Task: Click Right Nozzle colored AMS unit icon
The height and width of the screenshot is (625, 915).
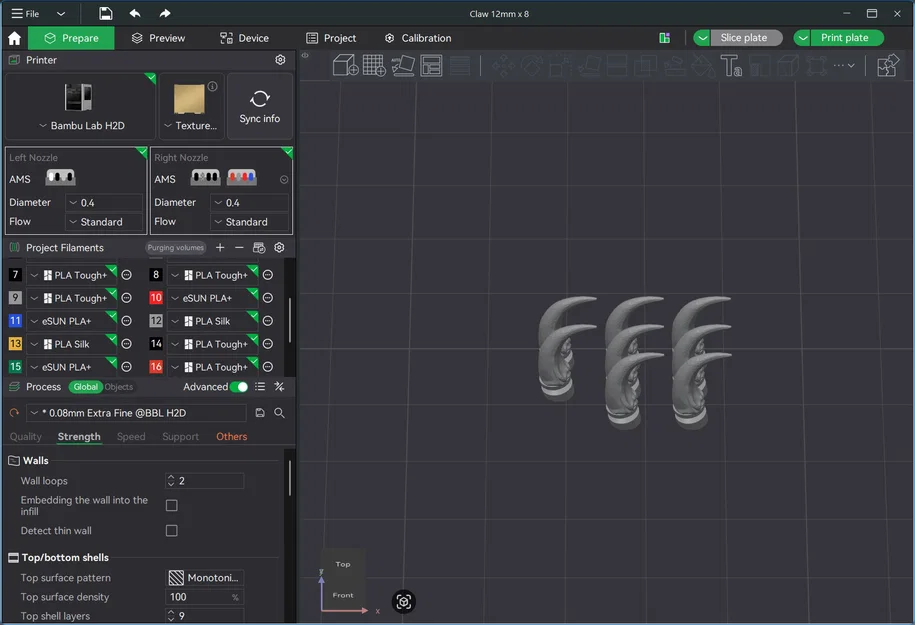Action: coord(242,177)
